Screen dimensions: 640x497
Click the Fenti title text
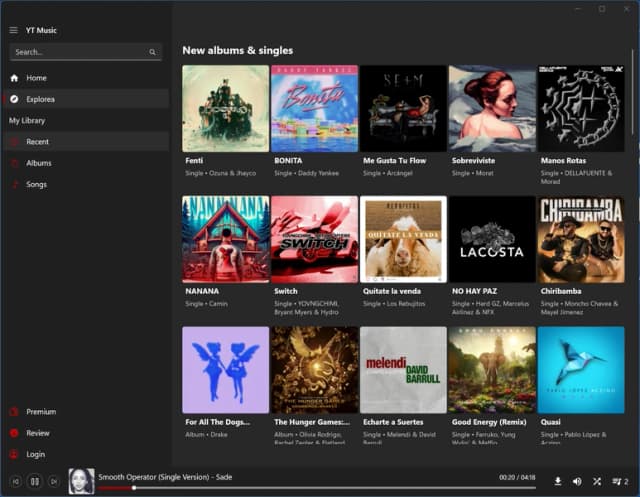tap(194, 161)
